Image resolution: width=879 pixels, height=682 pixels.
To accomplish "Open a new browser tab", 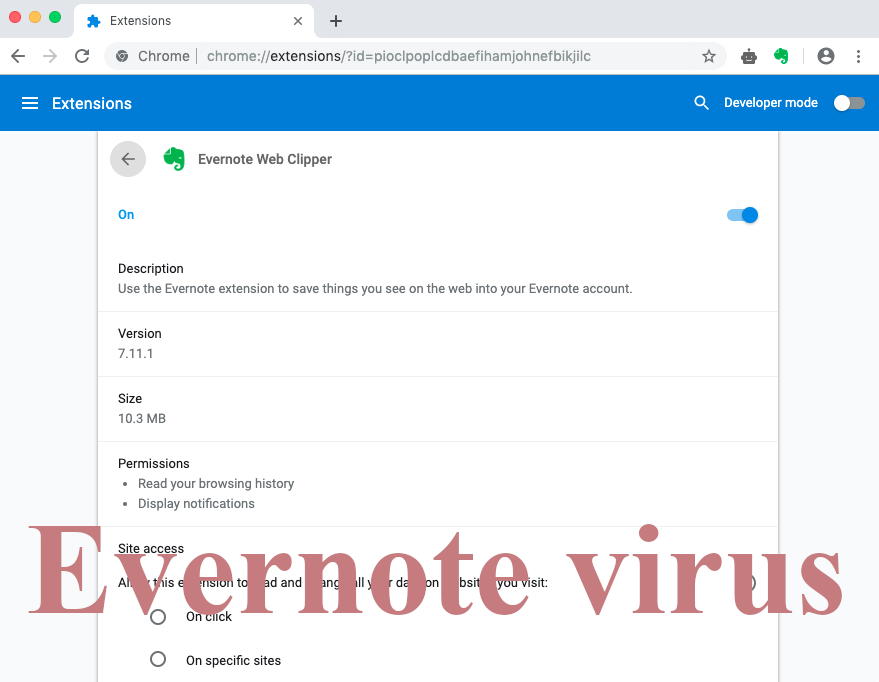I will pos(336,21).
